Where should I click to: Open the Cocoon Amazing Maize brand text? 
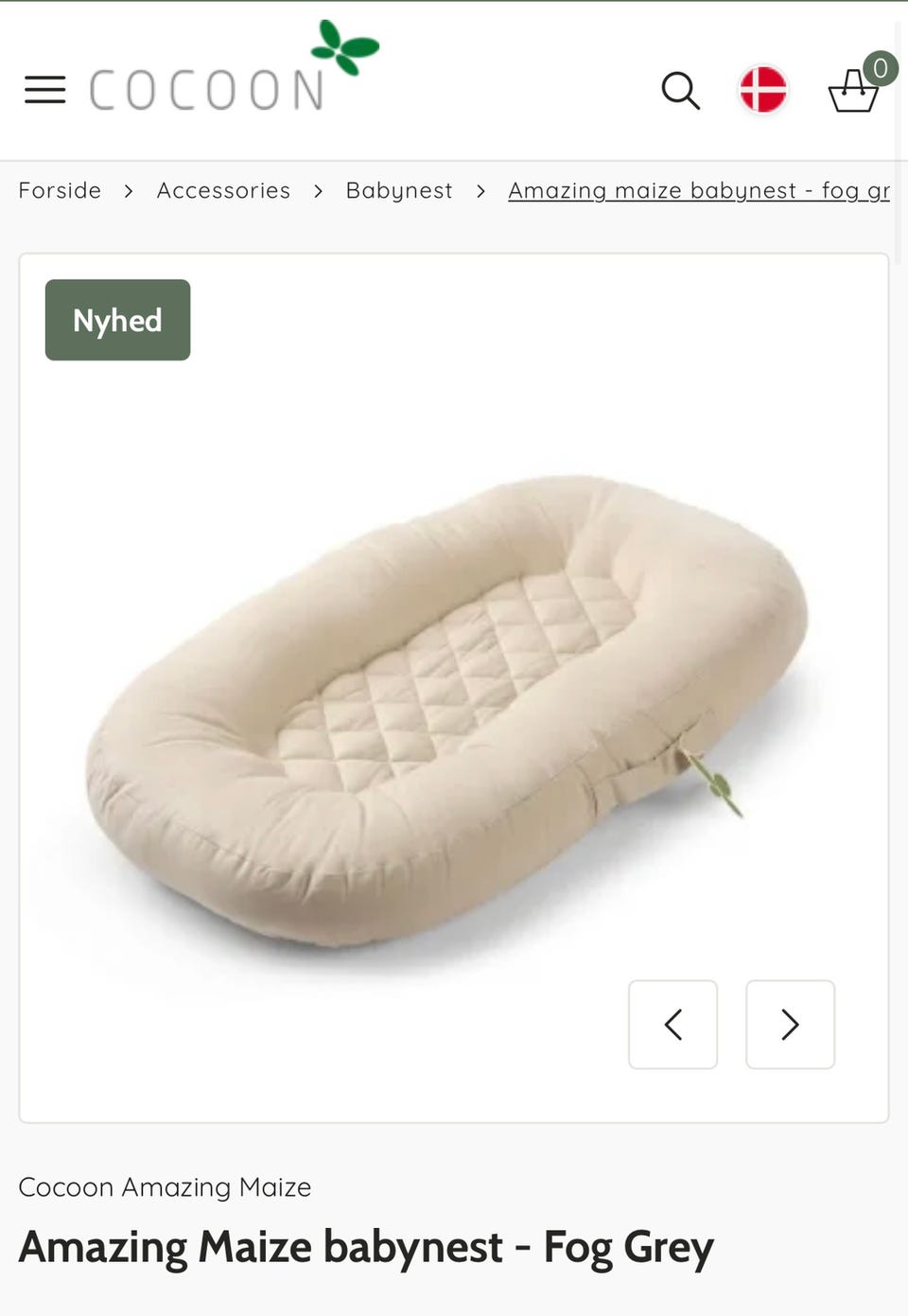[x=165, y=1186]
